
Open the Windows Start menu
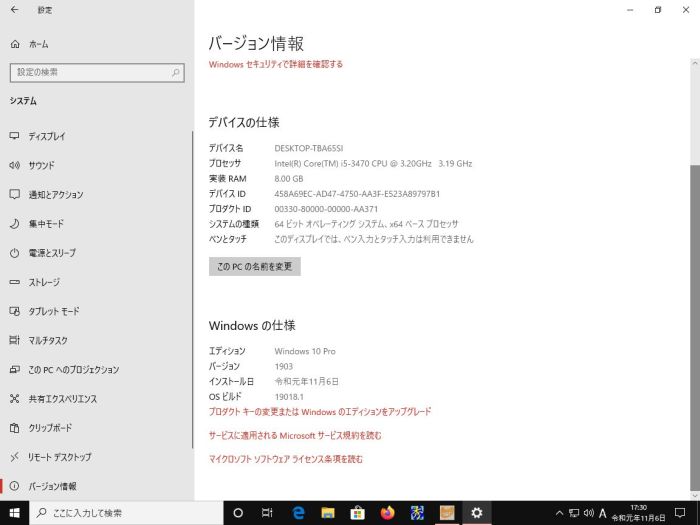15,513
